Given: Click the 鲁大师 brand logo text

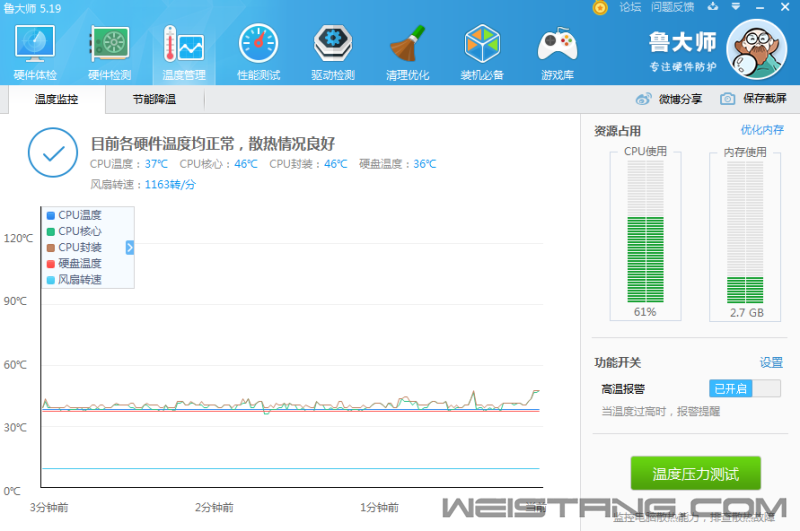Looking at the screenshot, I should pos(683,42).
